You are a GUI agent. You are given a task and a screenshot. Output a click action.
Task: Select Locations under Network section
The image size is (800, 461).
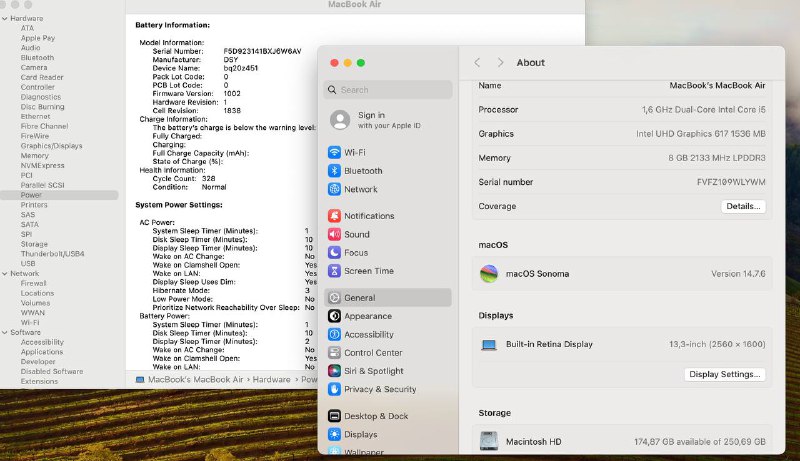[37, 293]
